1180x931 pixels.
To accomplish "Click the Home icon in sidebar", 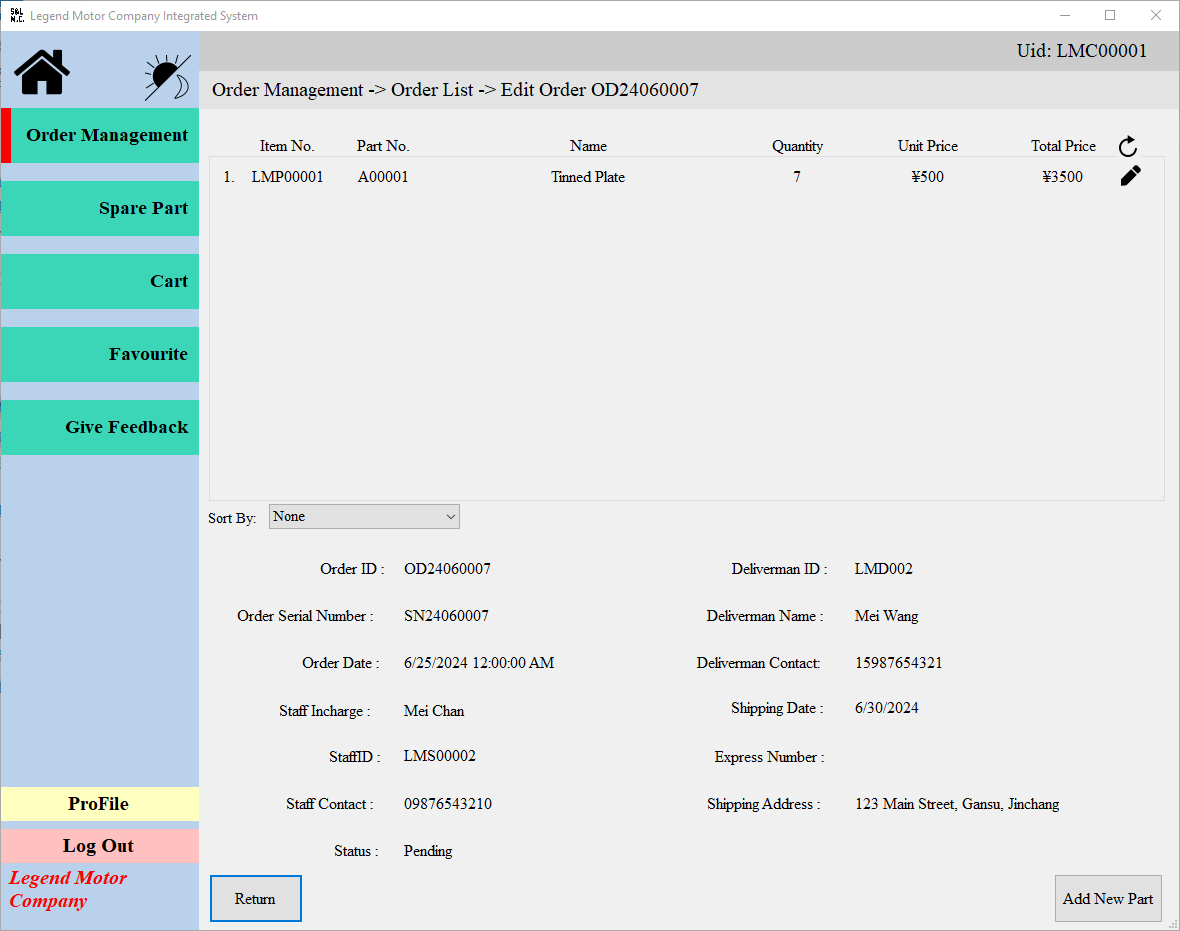I will [42, 72].
